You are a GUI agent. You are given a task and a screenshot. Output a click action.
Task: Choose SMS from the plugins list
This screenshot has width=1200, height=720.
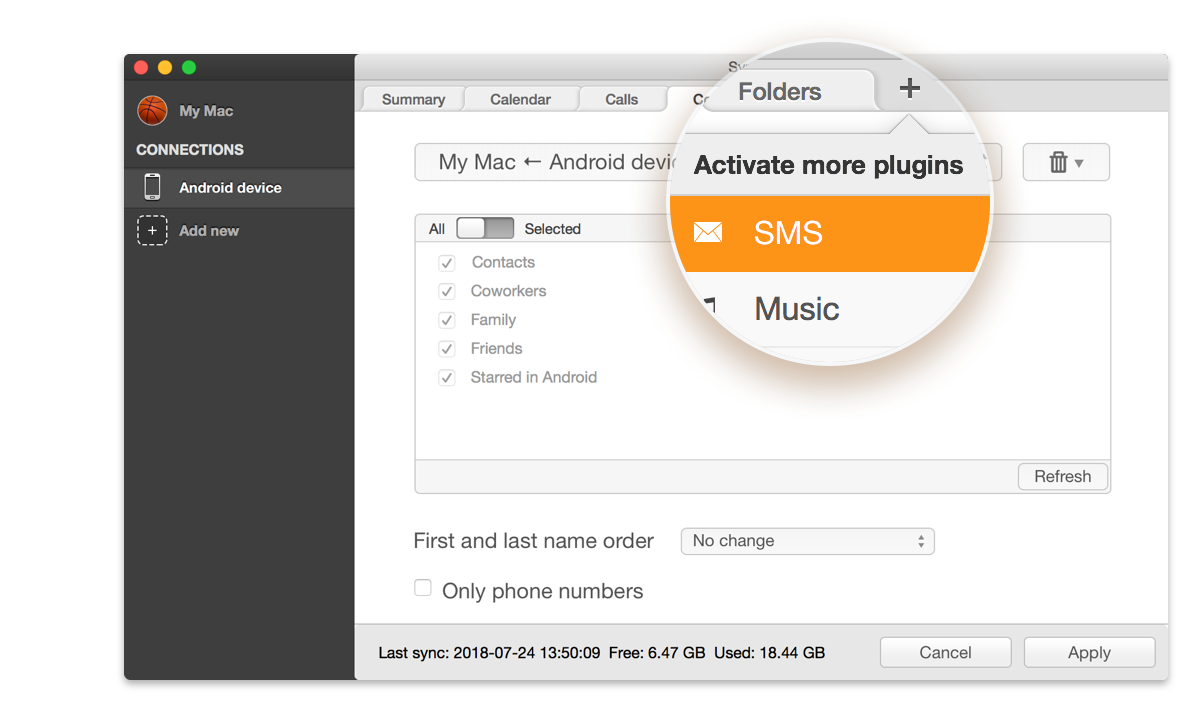tap(830, 233)
